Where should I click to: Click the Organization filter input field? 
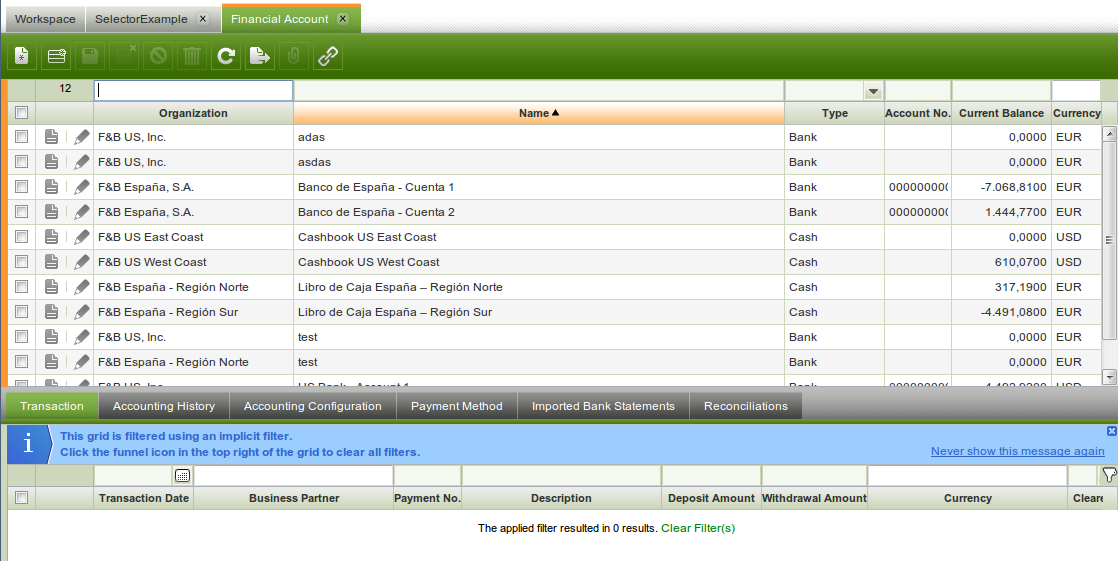coord(193,91)
